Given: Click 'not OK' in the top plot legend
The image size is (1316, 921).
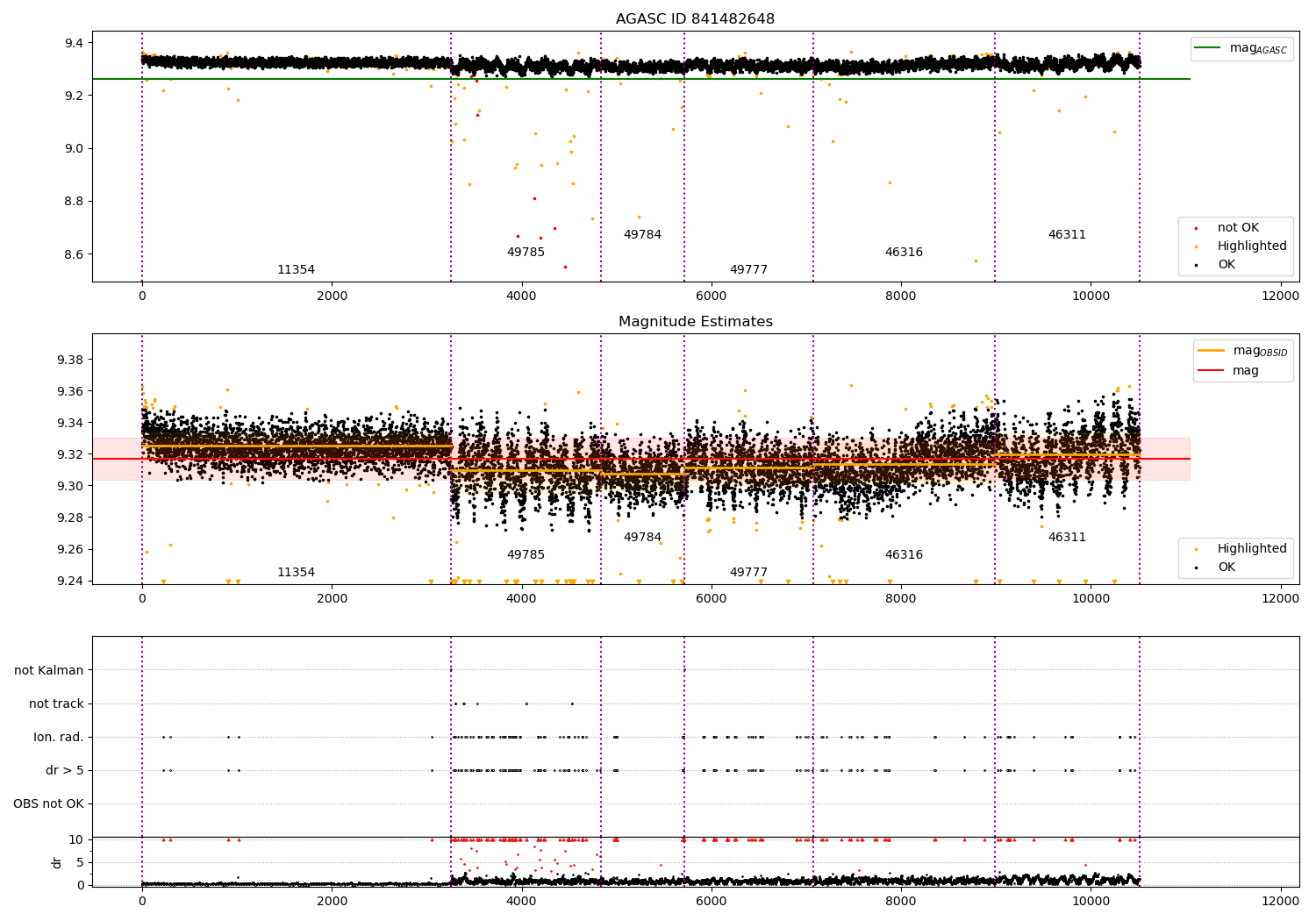Looking at the screenshot, I should coord(1238,228).
